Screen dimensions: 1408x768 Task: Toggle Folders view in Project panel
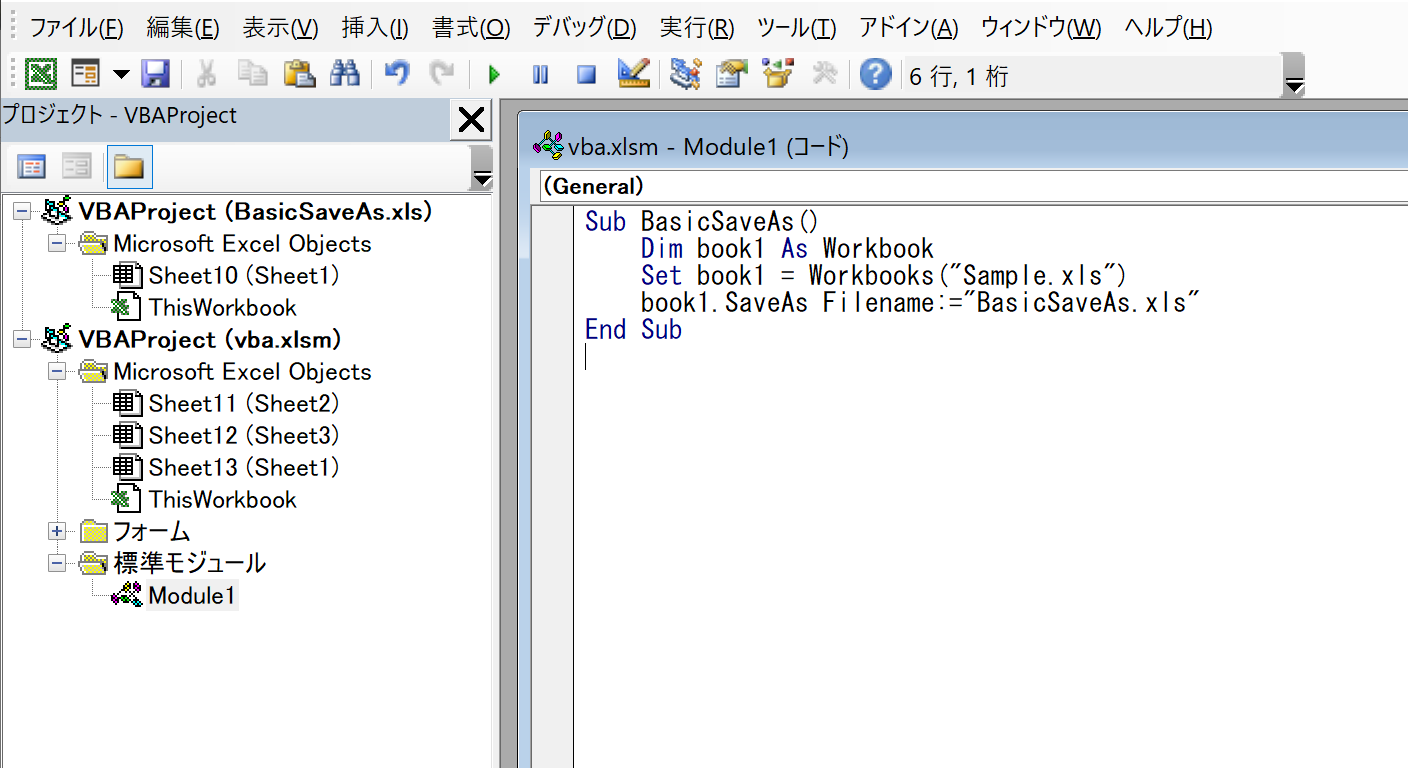coord(129,166)
